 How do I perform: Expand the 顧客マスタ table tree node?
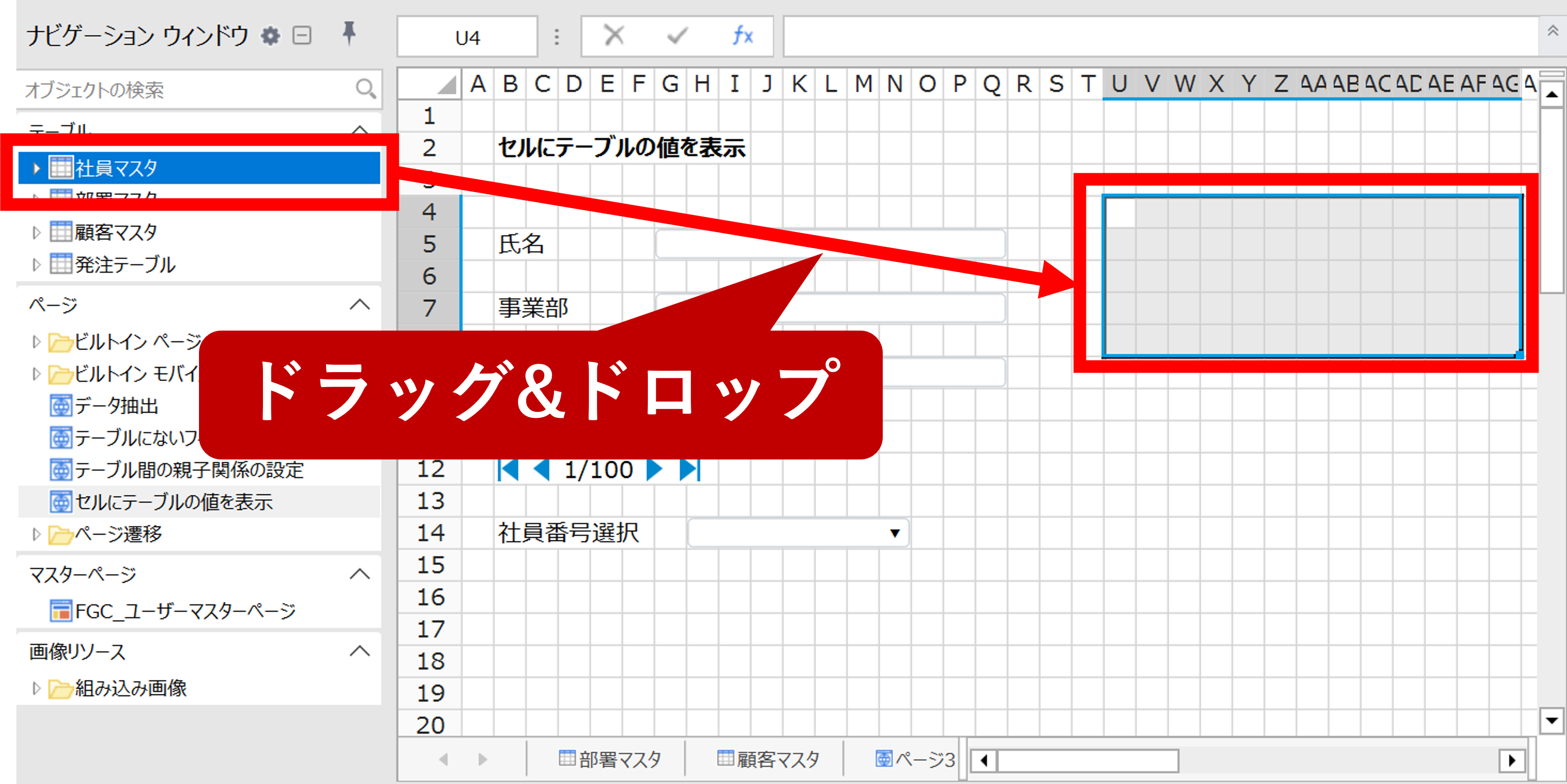tap(36, 233)
